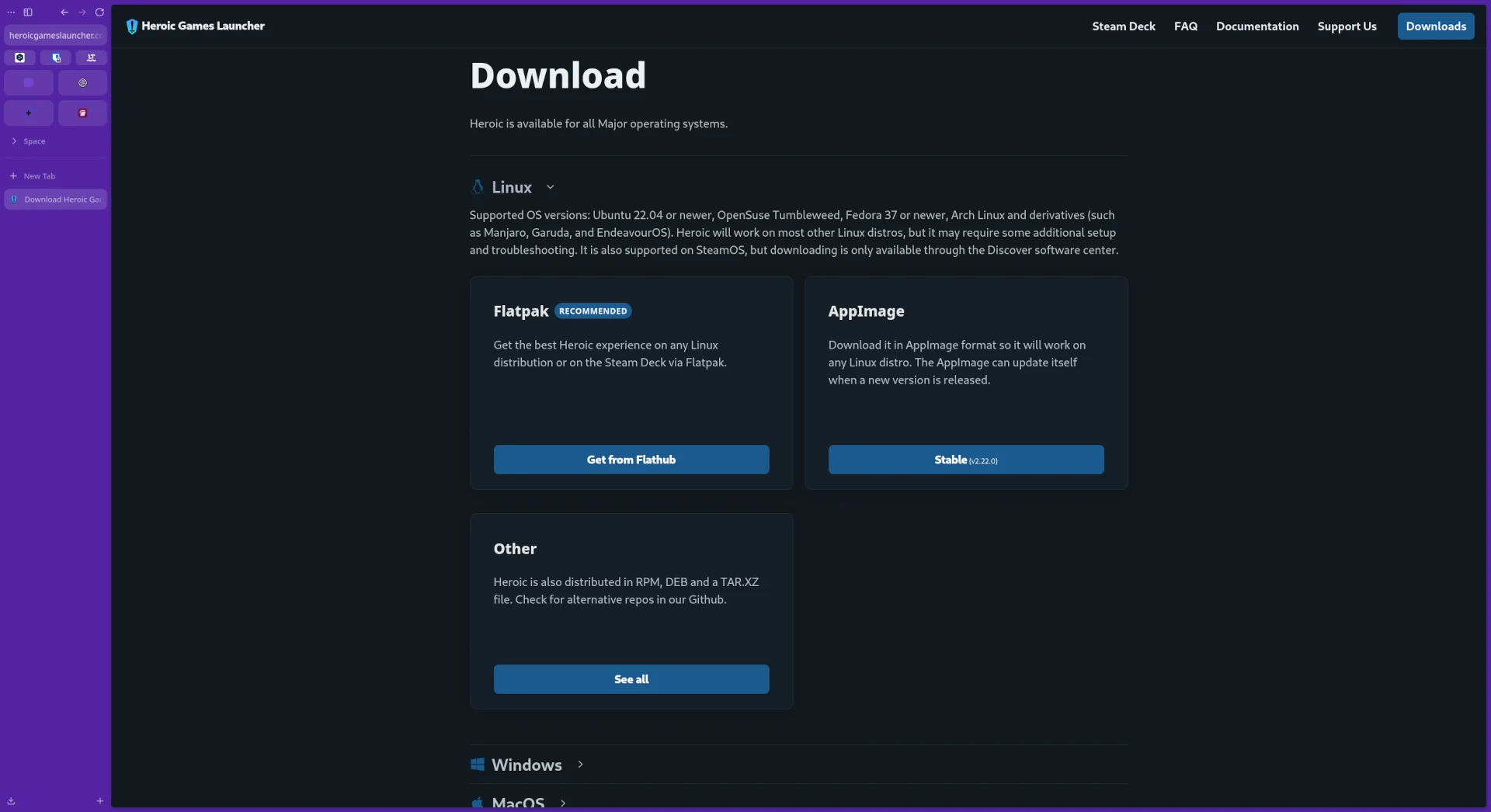The image size is (1491, 812).
Task: Open the Steam Deck nav link
Action: coord(1123,26)
